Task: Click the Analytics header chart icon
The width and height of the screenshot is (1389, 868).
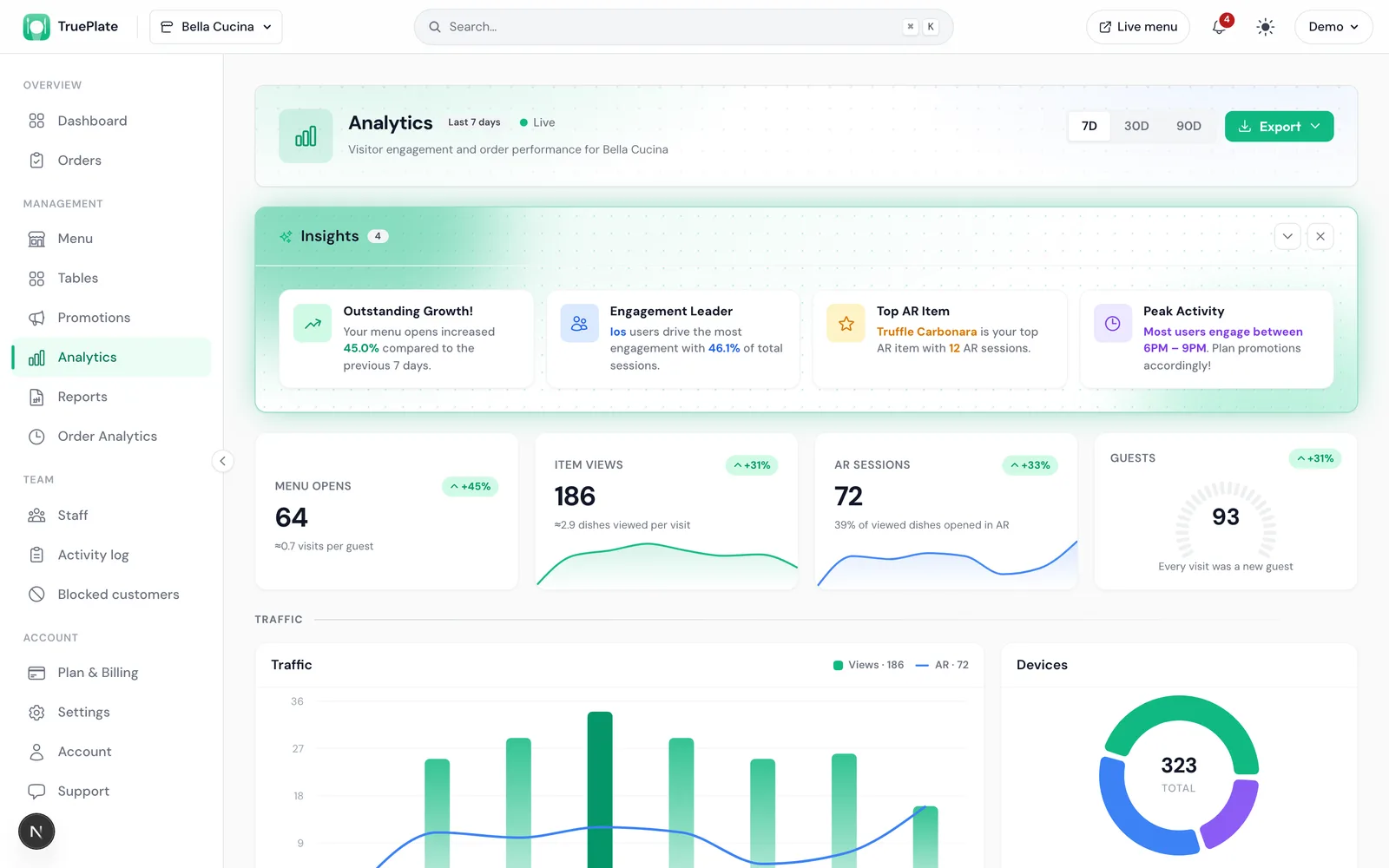Action: point(306,136)
